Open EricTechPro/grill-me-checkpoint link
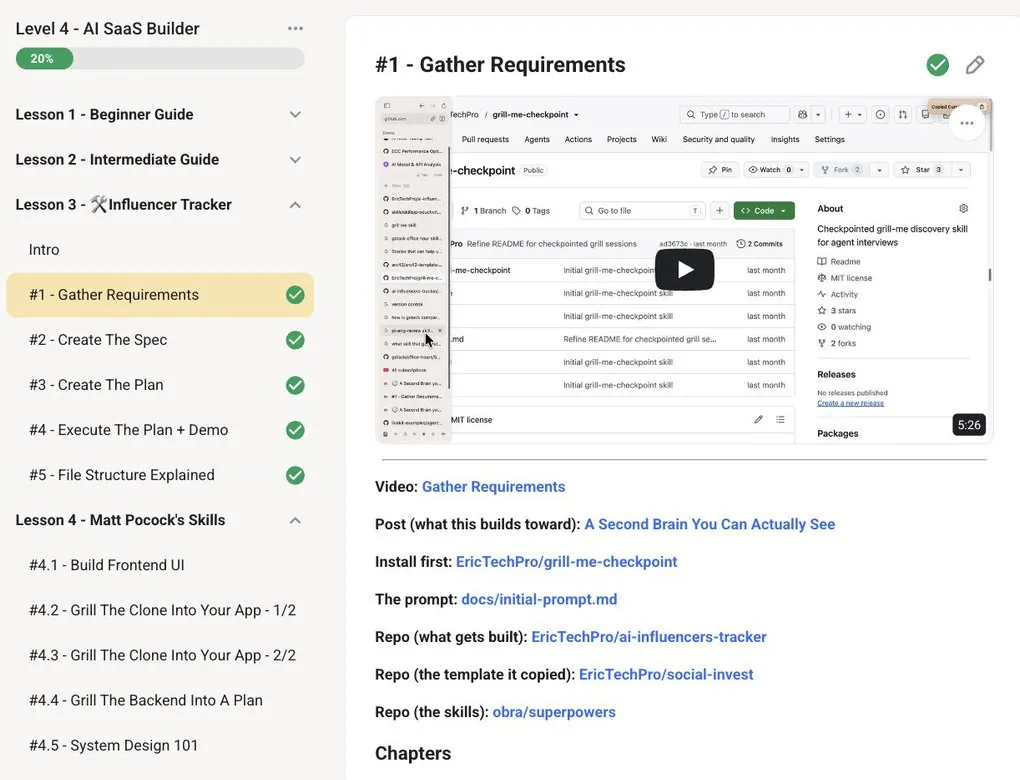Viewport: 1020px width, 780px height. tap(567, 562)
